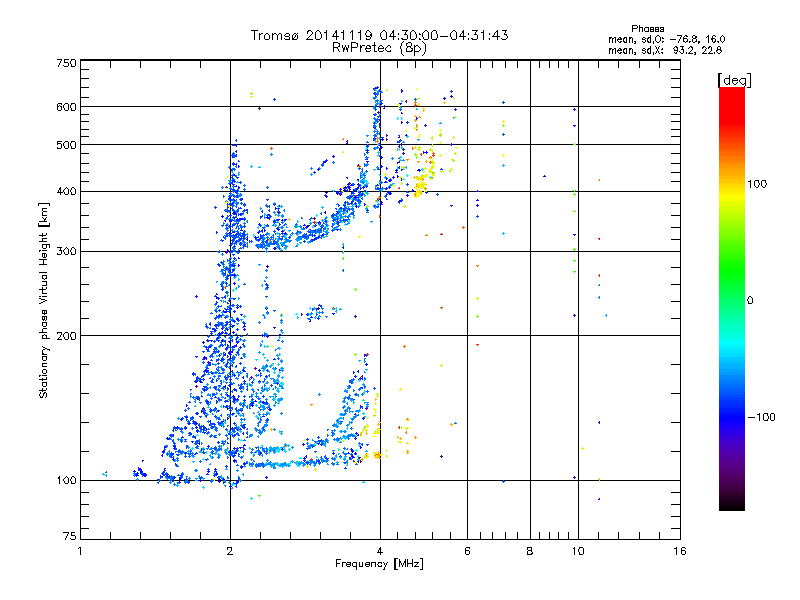
Task: Click the y-axis '300' tick label
Action: (66, 252)
